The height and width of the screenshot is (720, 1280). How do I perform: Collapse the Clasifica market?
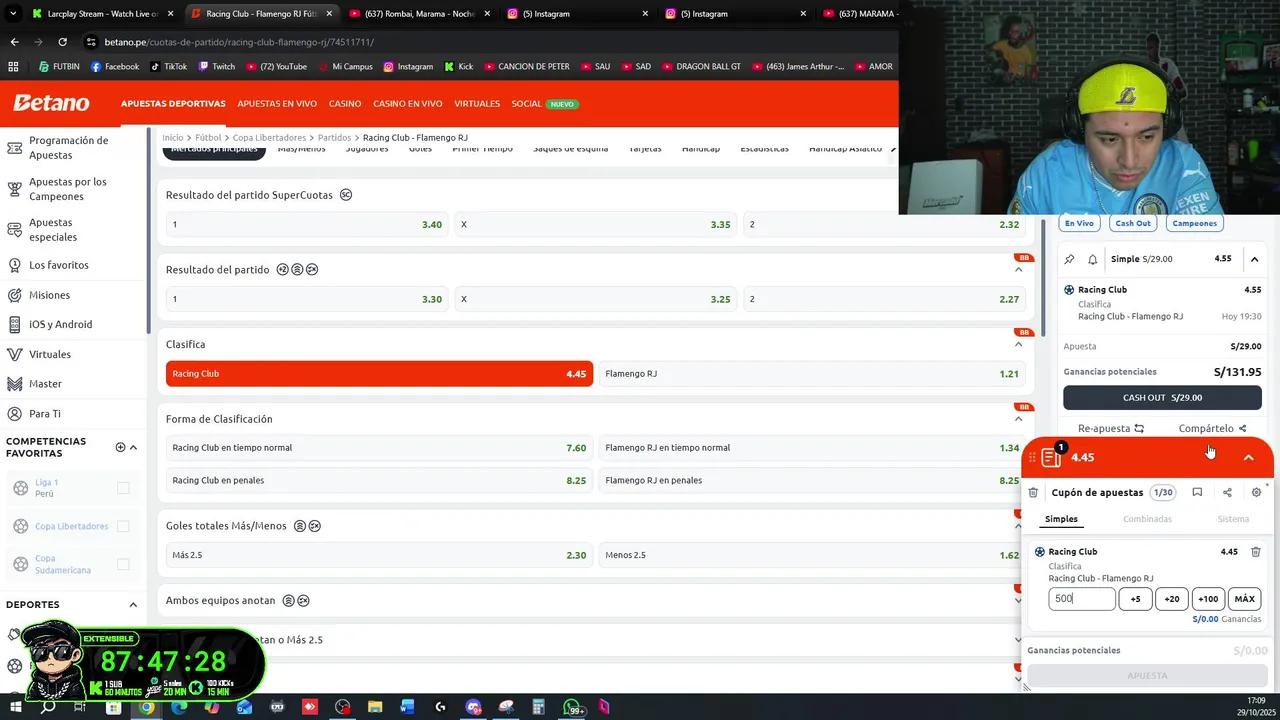[1018, 344]
